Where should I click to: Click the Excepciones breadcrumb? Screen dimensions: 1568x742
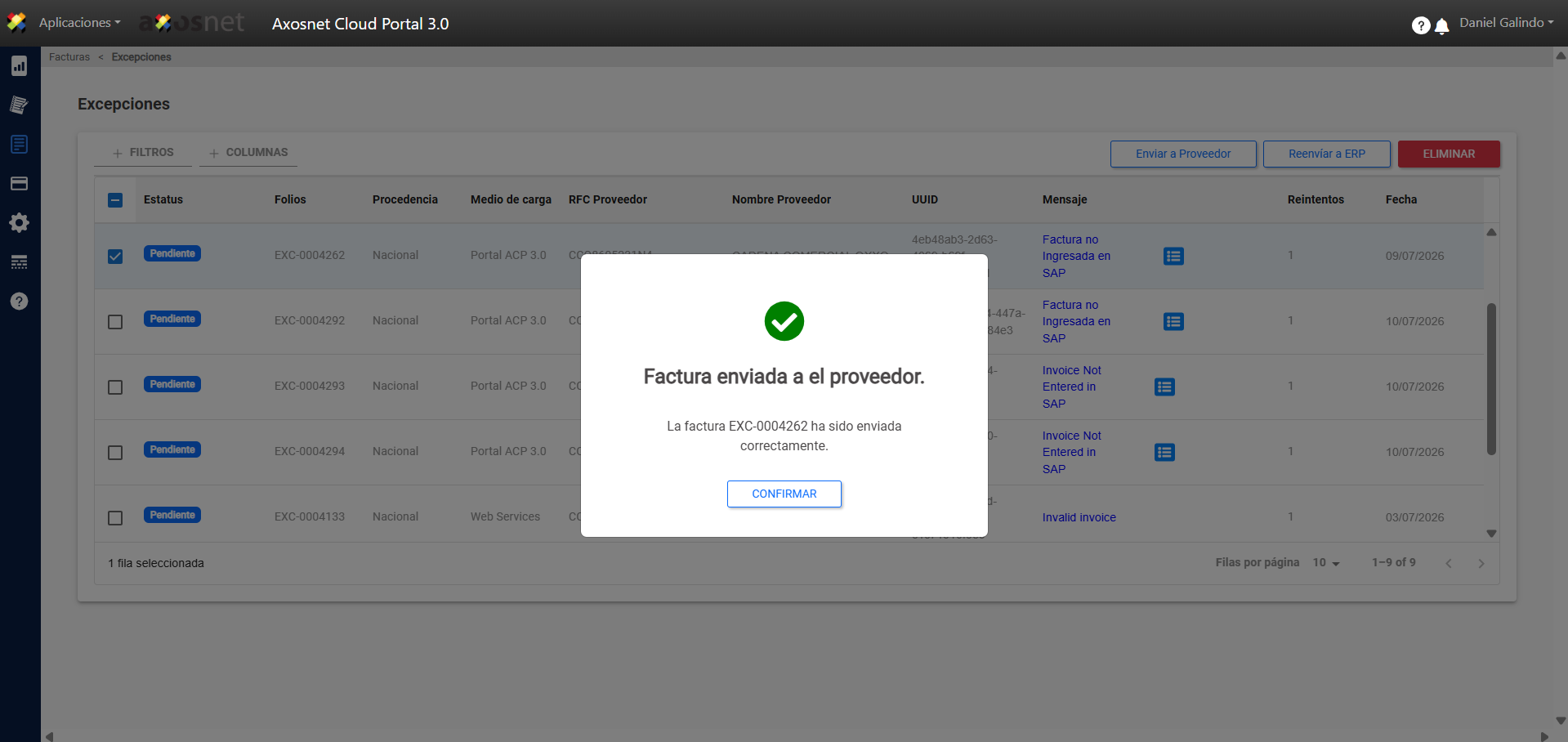coord(141,57)
